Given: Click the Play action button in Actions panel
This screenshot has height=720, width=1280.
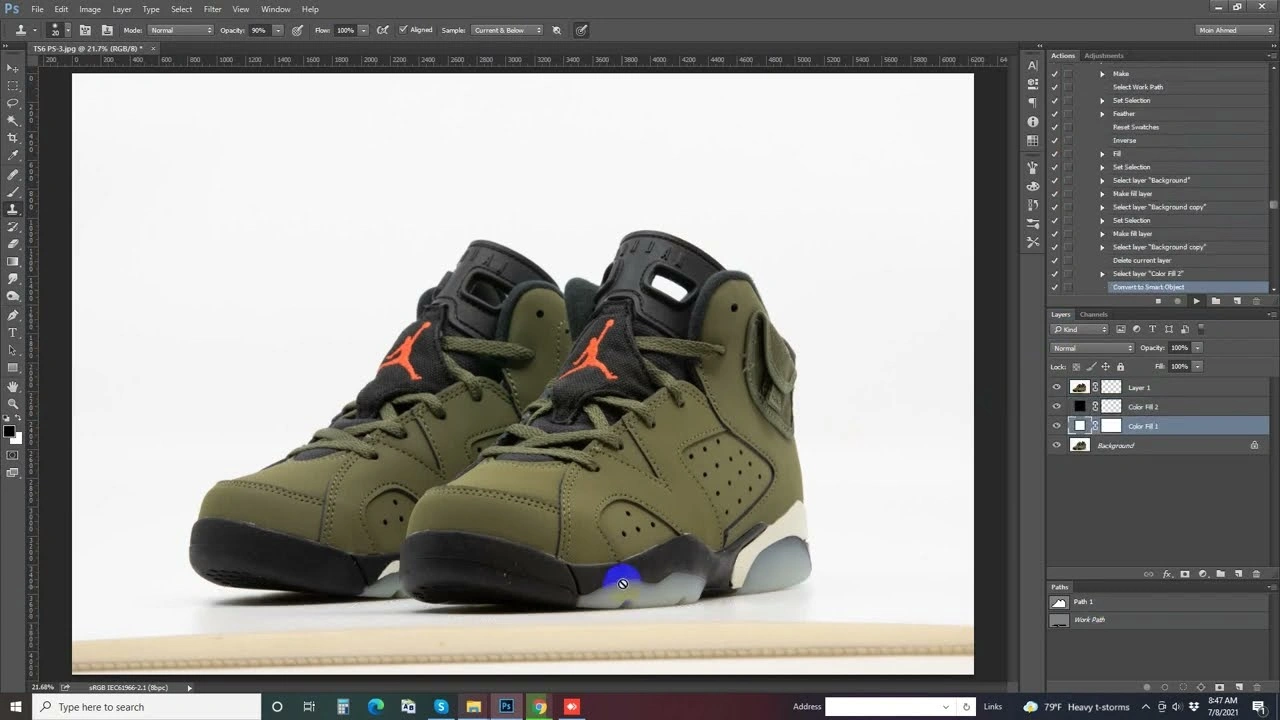Looking at the screenshot, I should point(1196,301).
